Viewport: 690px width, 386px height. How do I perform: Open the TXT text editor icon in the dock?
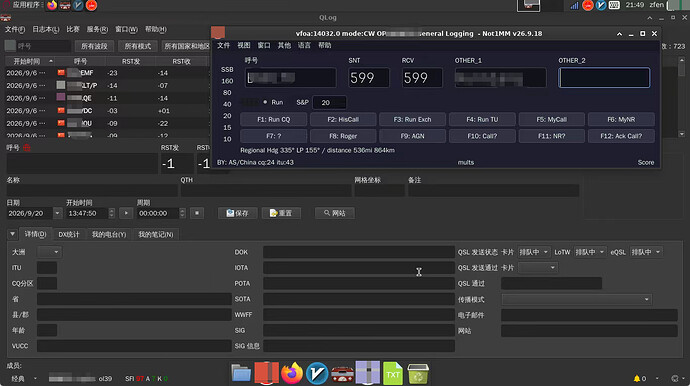(393, 373)
